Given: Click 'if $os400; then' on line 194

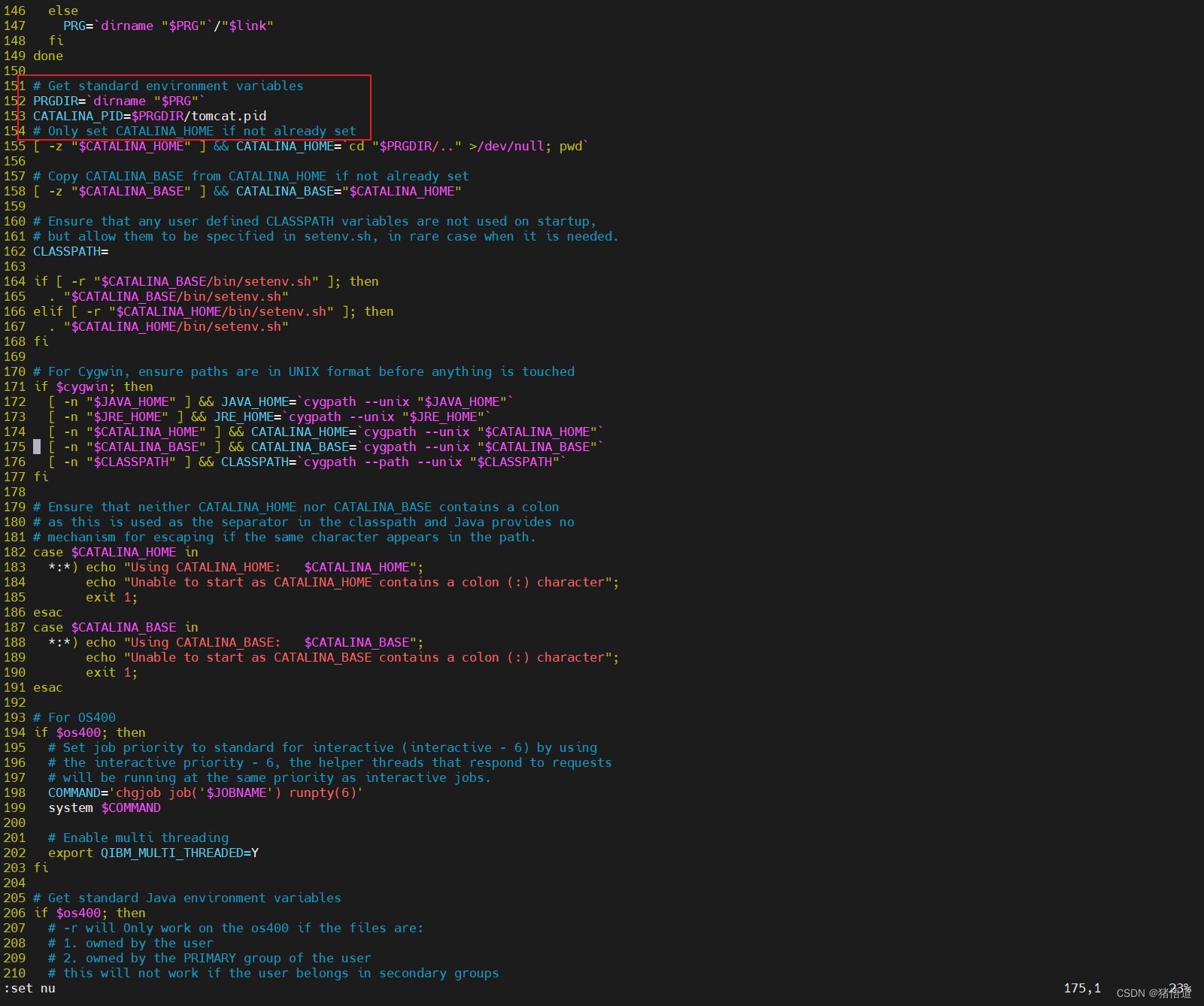Looking at the screenshot, I should coord(89,732).
